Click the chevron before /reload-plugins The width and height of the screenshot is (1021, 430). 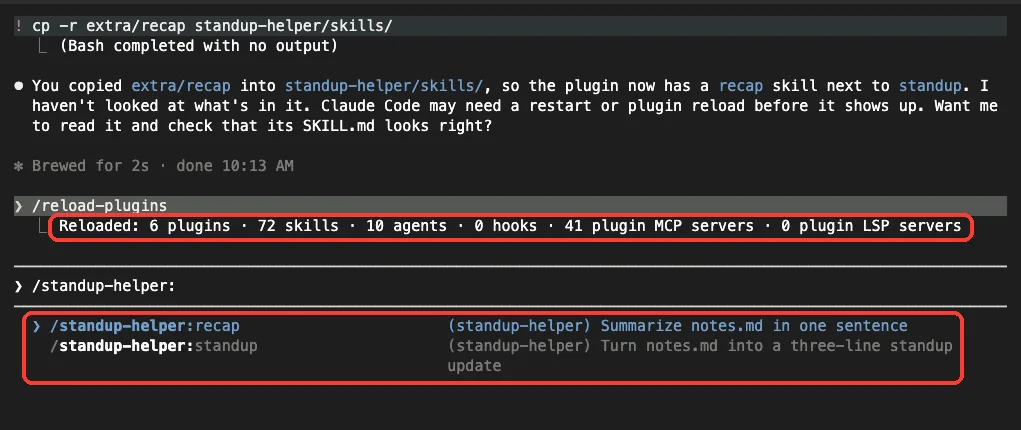(x=18, y=207)
